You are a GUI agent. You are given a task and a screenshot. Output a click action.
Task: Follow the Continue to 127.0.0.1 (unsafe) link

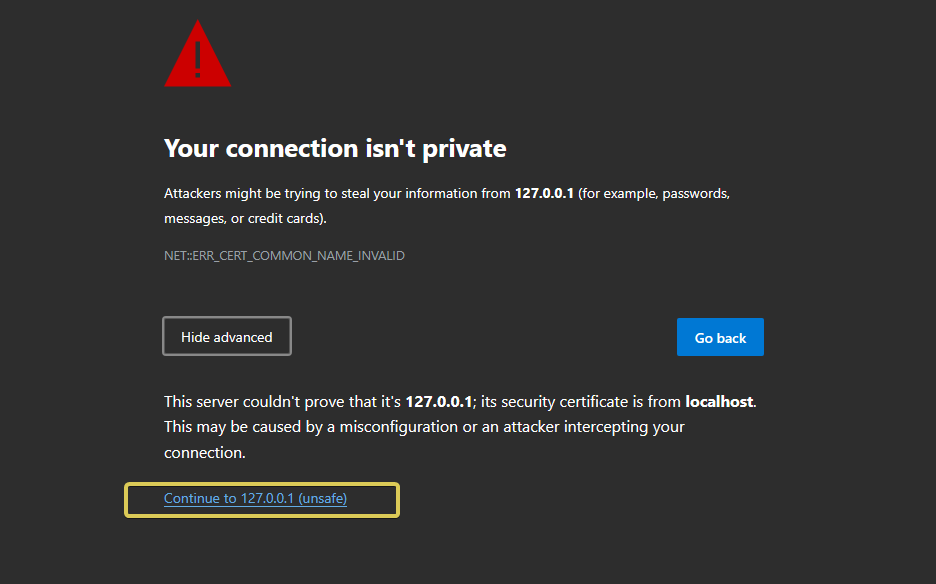255,499
